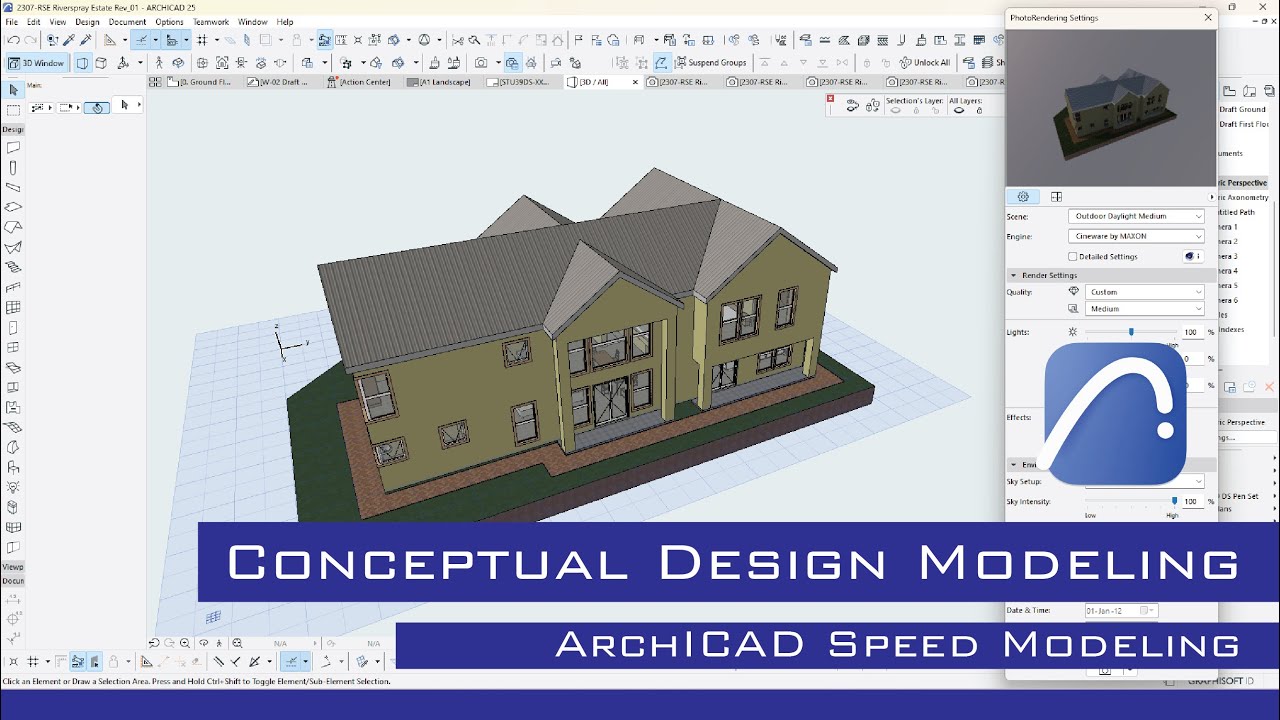The height and width of the screenshot is (720, 1280).
Task: Select the size tab in PhotoRendering panel
Action: [1056, 197]
